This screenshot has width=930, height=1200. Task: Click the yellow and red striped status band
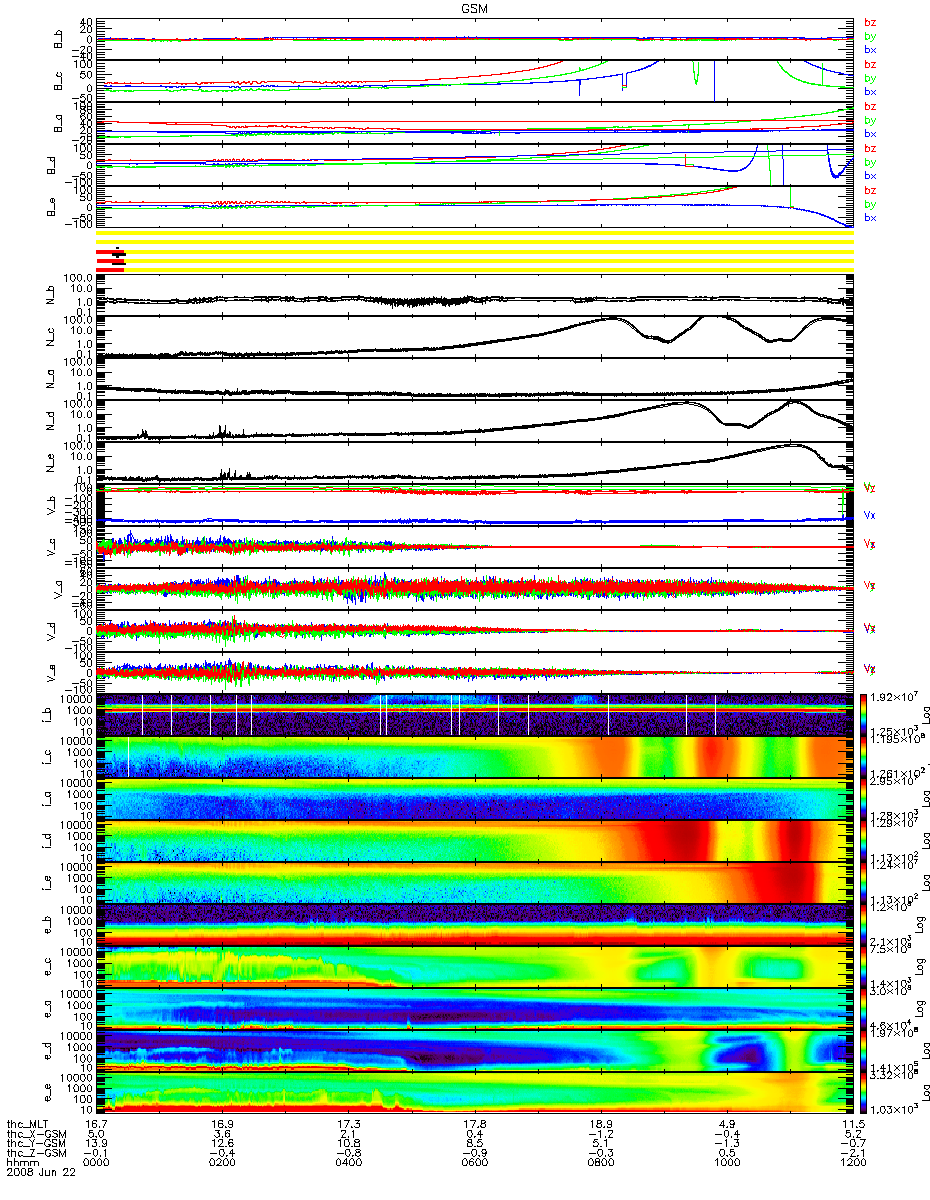474,250
